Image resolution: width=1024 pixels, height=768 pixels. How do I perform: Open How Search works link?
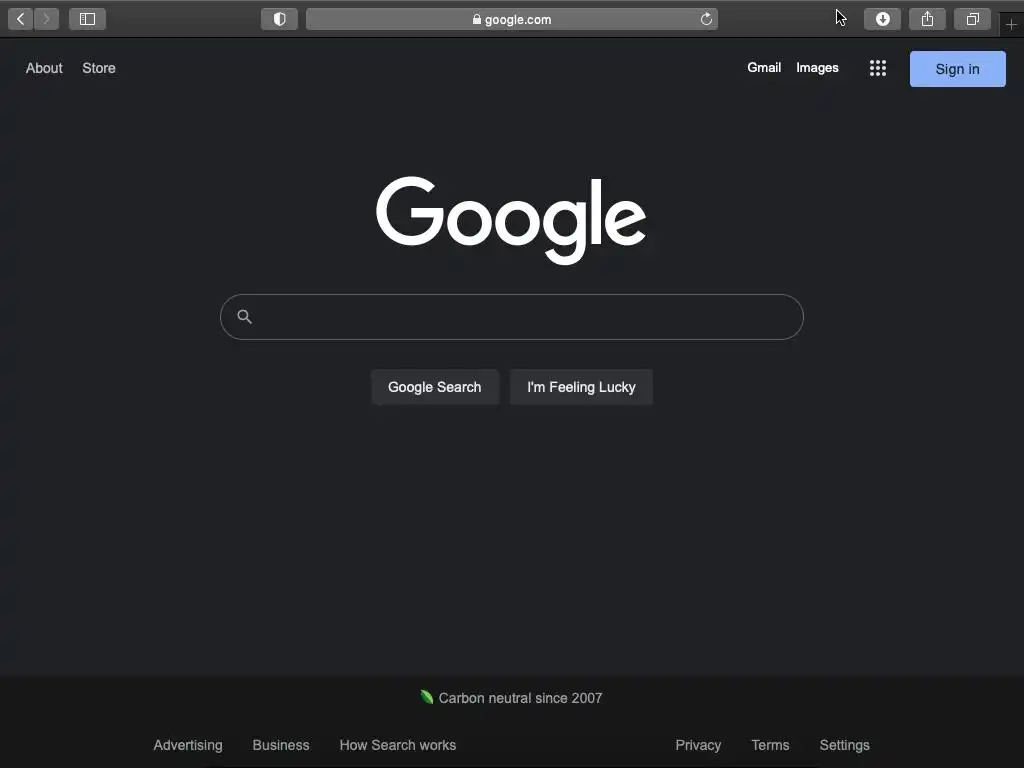click(x=398, y=745)
